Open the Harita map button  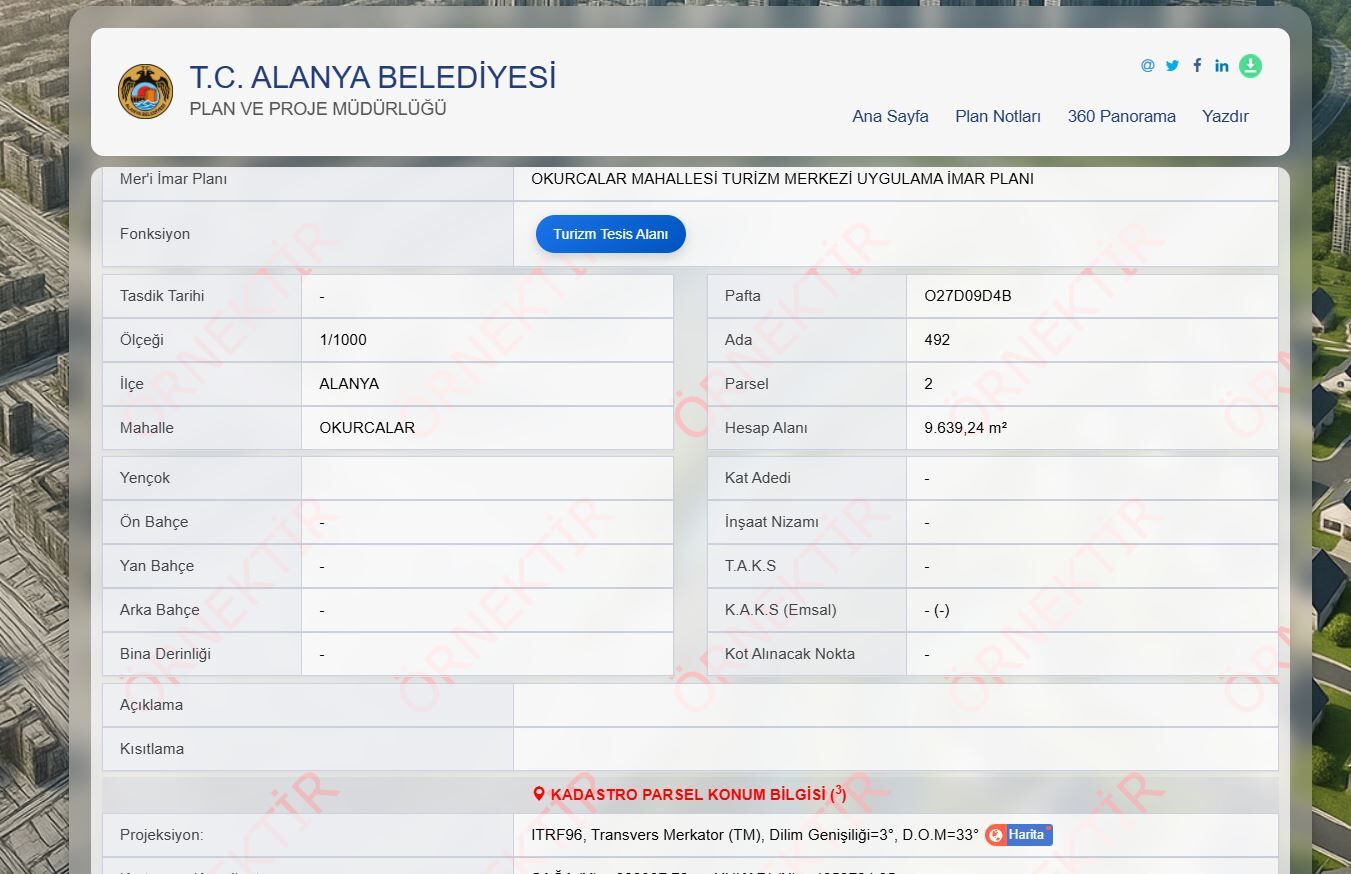(1019, 835)
